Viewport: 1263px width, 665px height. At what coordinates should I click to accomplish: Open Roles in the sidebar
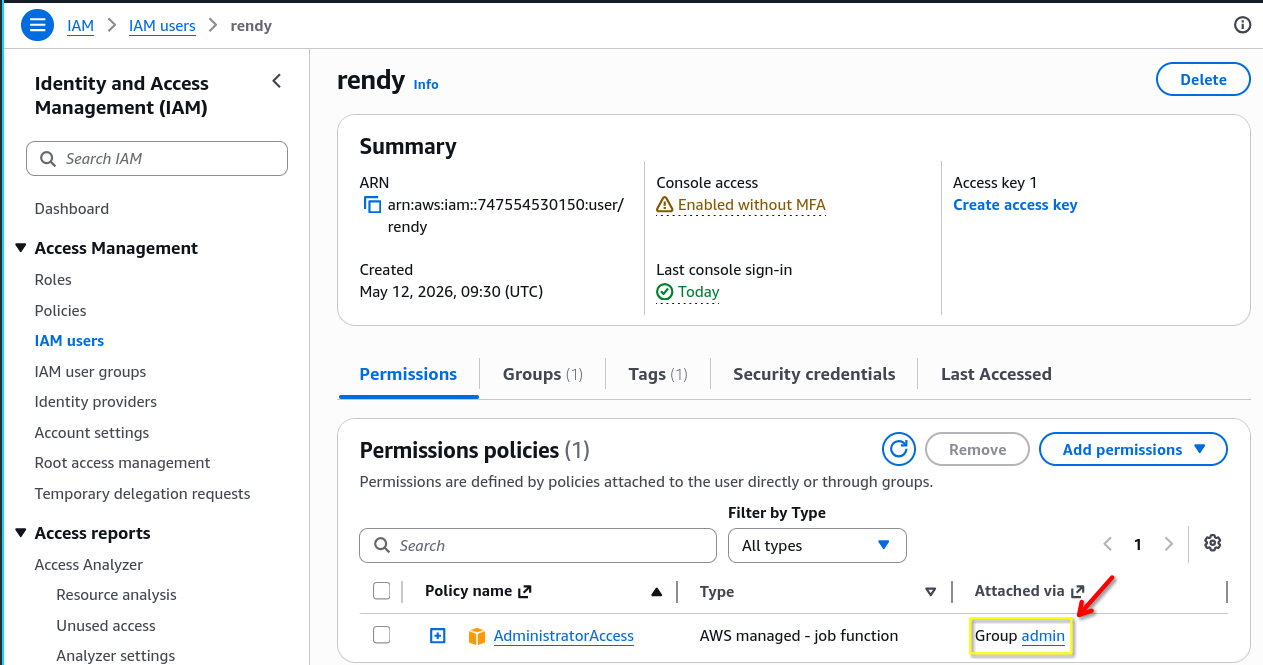53,280
